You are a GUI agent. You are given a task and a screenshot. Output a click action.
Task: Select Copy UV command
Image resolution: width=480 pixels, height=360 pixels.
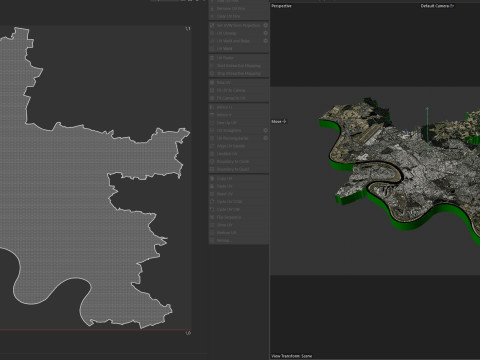[238, 179]
